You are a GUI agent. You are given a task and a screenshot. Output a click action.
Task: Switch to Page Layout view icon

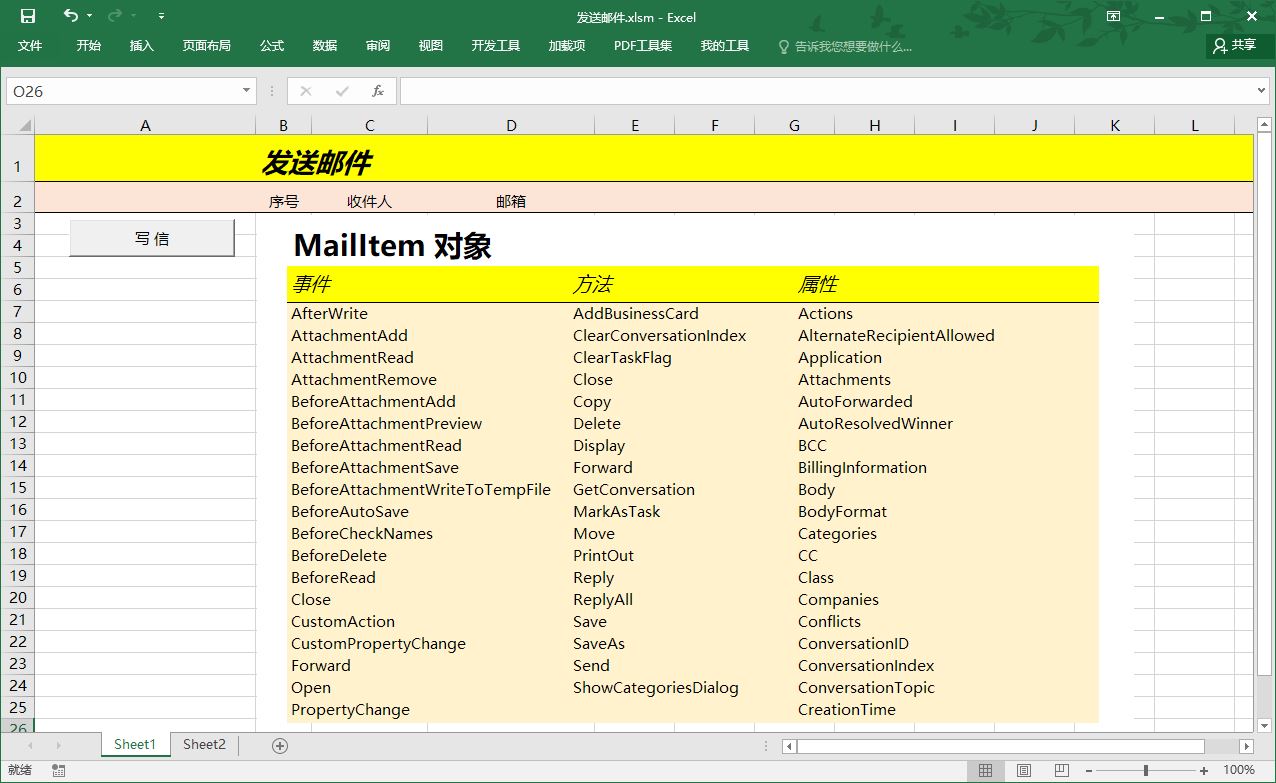(x=1023, y=770)
